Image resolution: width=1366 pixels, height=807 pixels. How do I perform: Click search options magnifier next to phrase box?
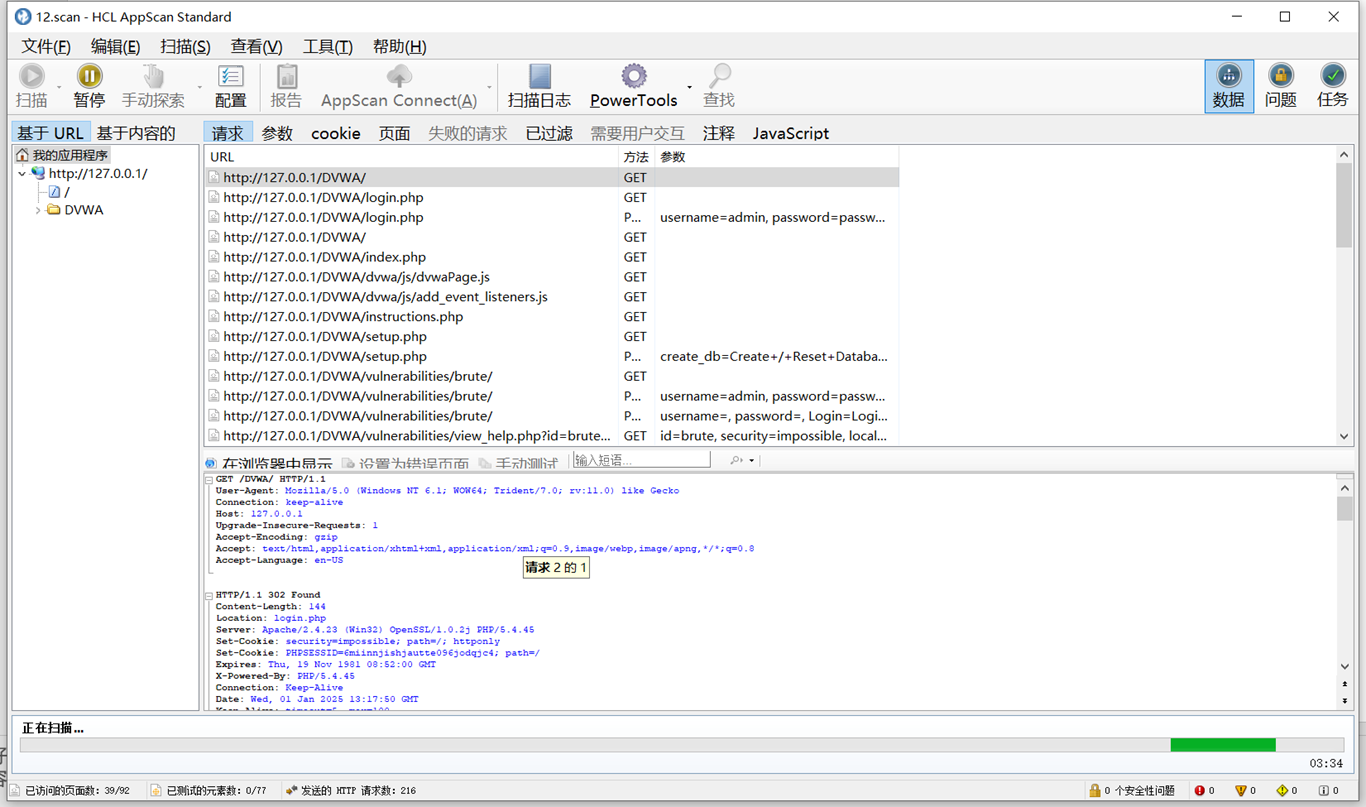coord(737,460)
